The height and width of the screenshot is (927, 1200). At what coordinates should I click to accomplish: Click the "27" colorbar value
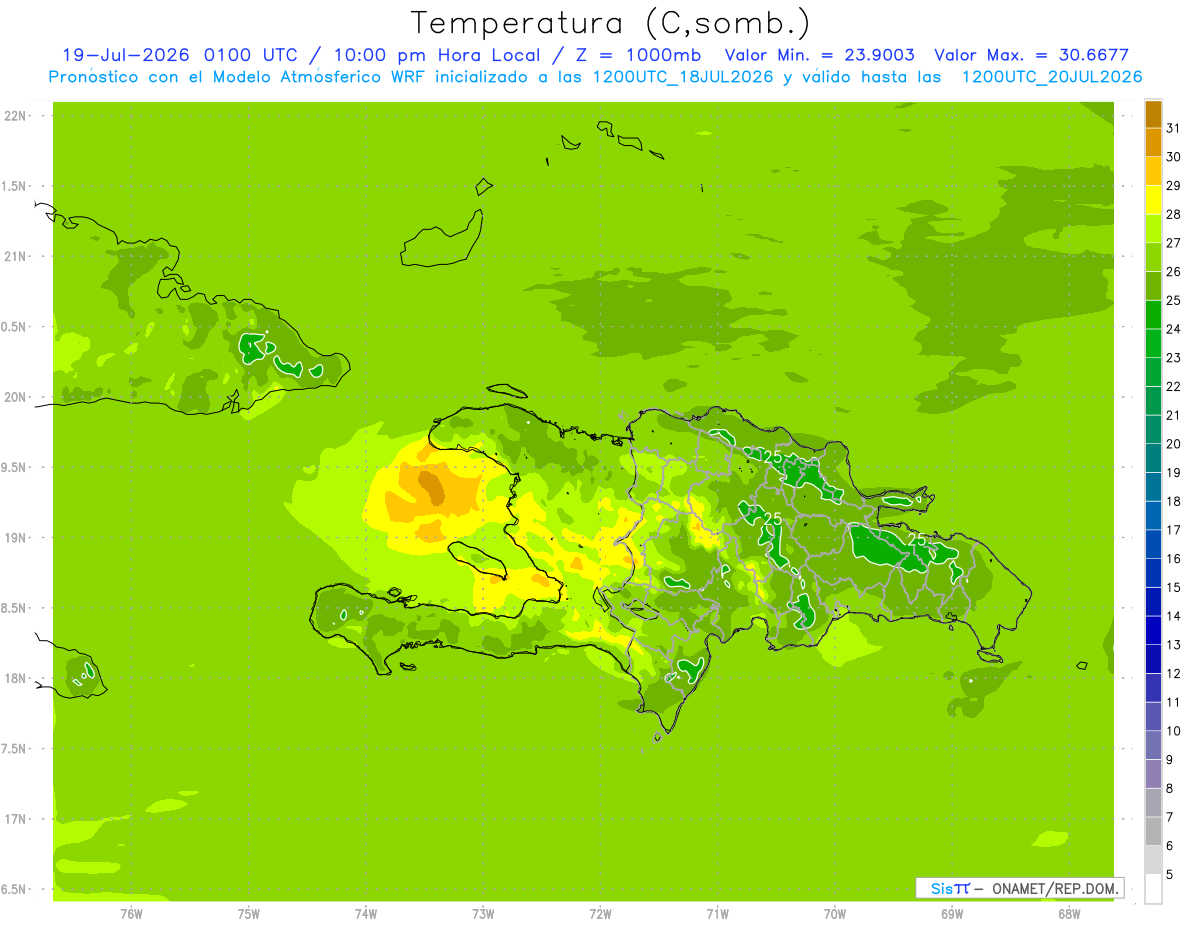point(1174,243)
